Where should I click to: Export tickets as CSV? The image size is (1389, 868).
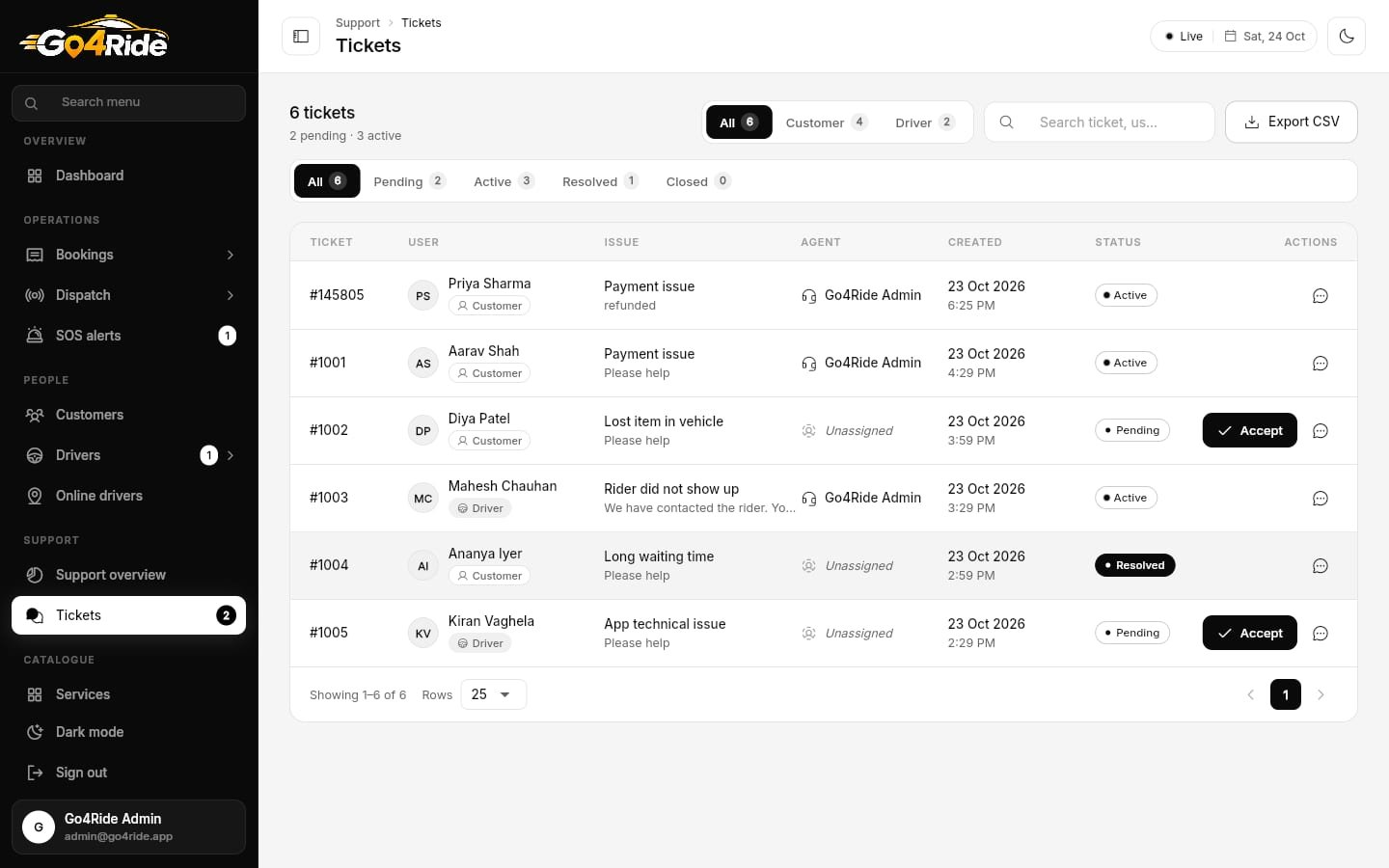coord(1292,122)
